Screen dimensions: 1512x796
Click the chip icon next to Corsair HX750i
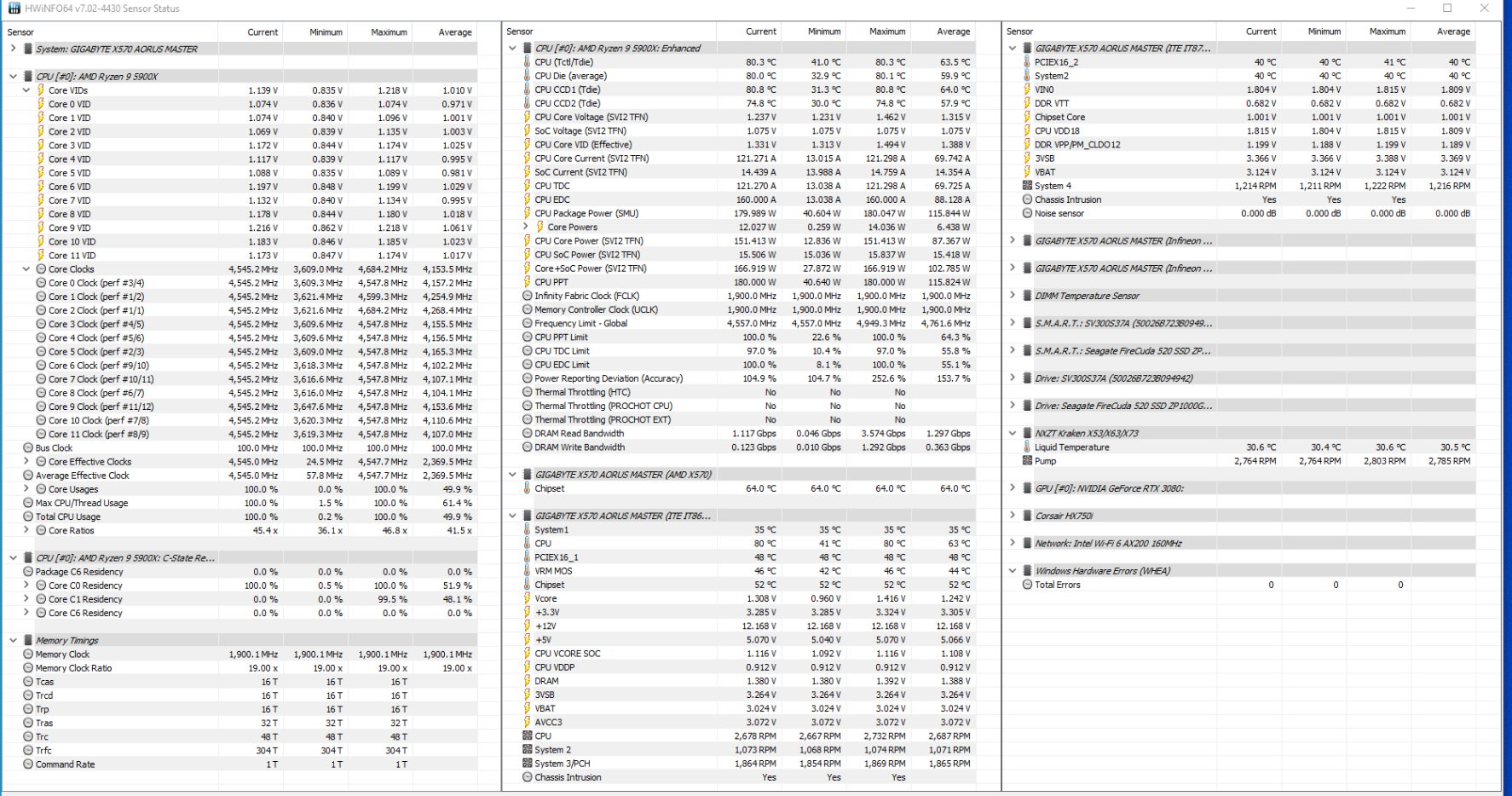(x=1027, y=516)
